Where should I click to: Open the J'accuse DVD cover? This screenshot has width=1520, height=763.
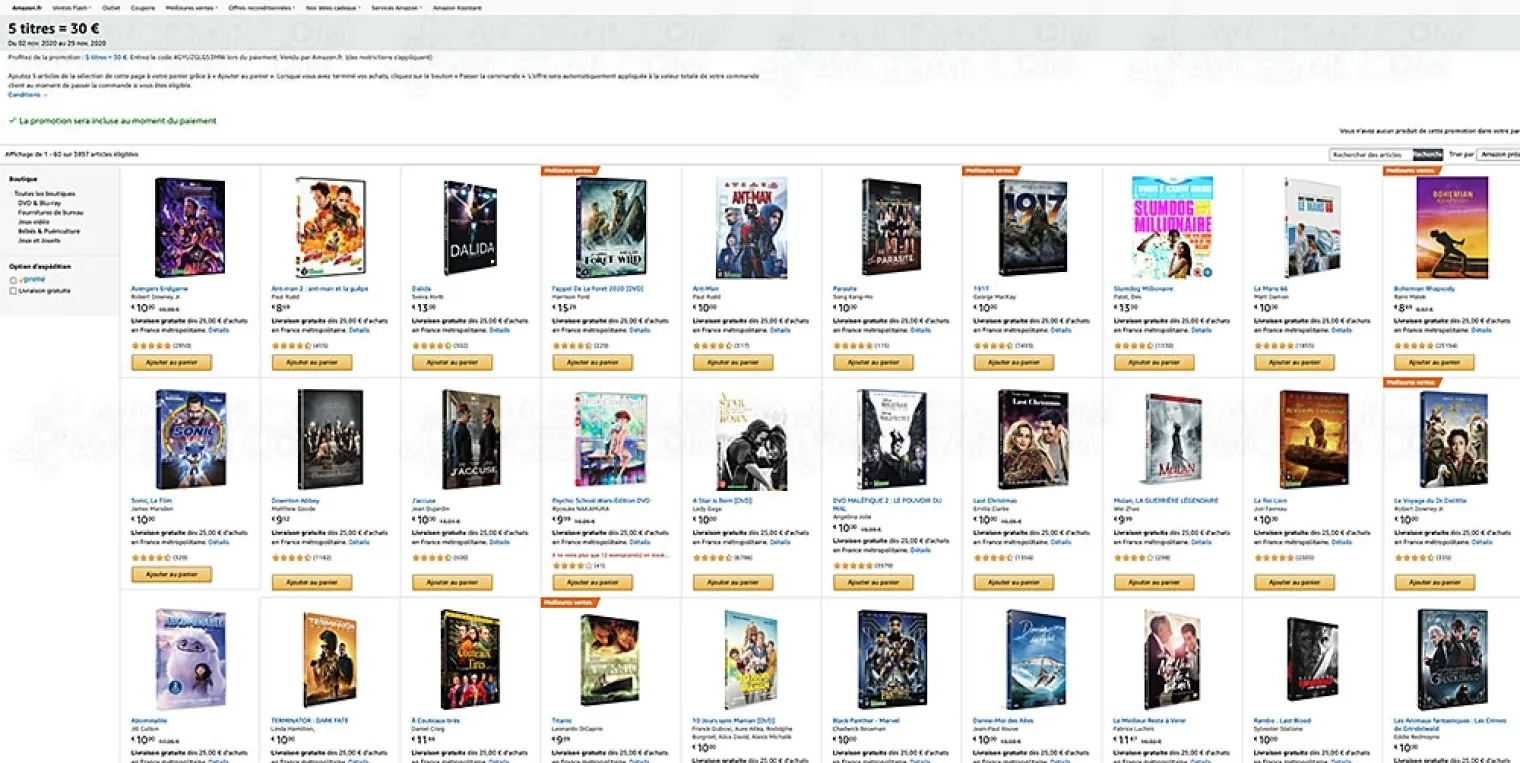471,440
